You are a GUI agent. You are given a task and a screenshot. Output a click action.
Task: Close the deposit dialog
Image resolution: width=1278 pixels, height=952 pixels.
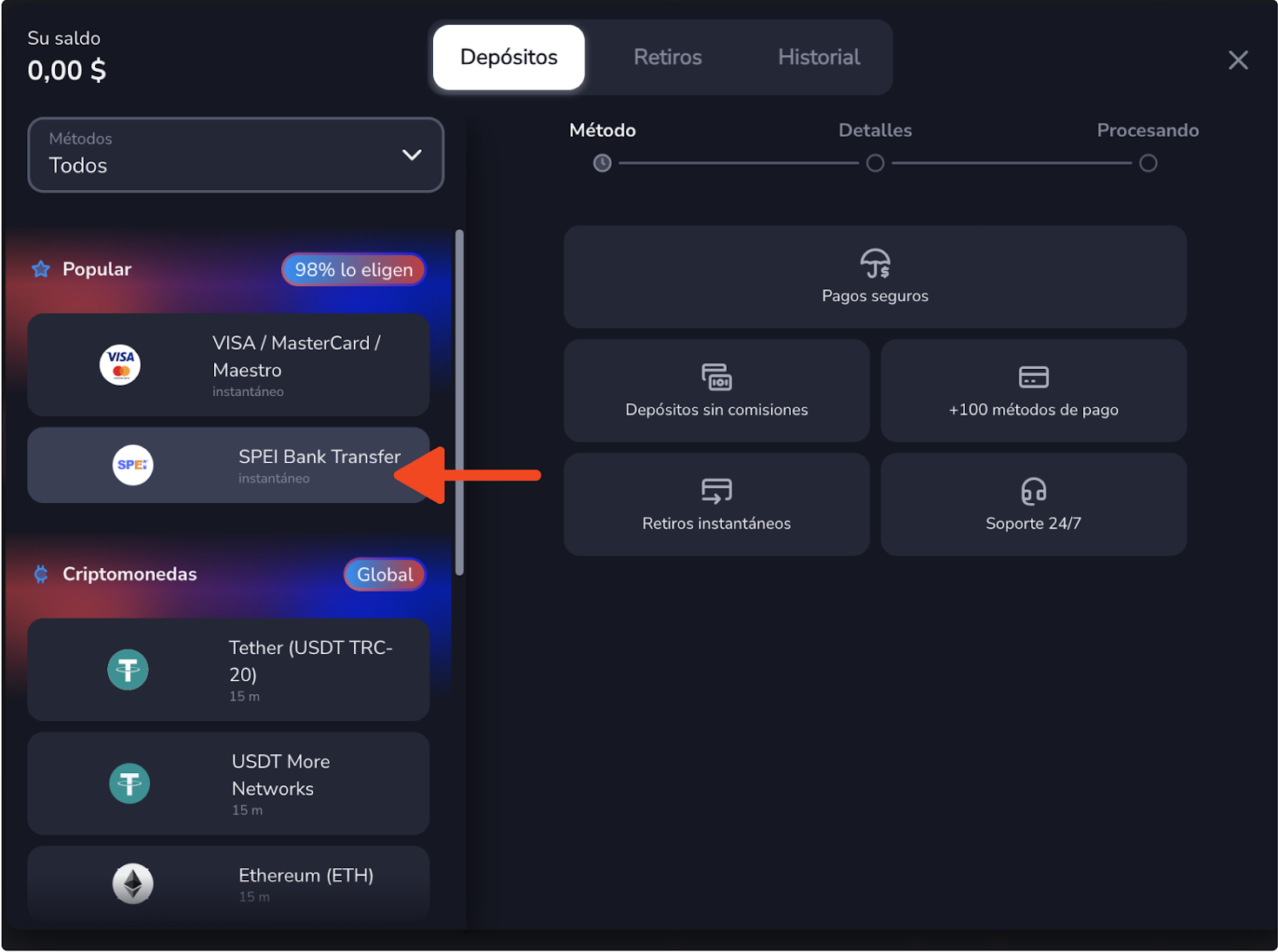(1237, 60)
